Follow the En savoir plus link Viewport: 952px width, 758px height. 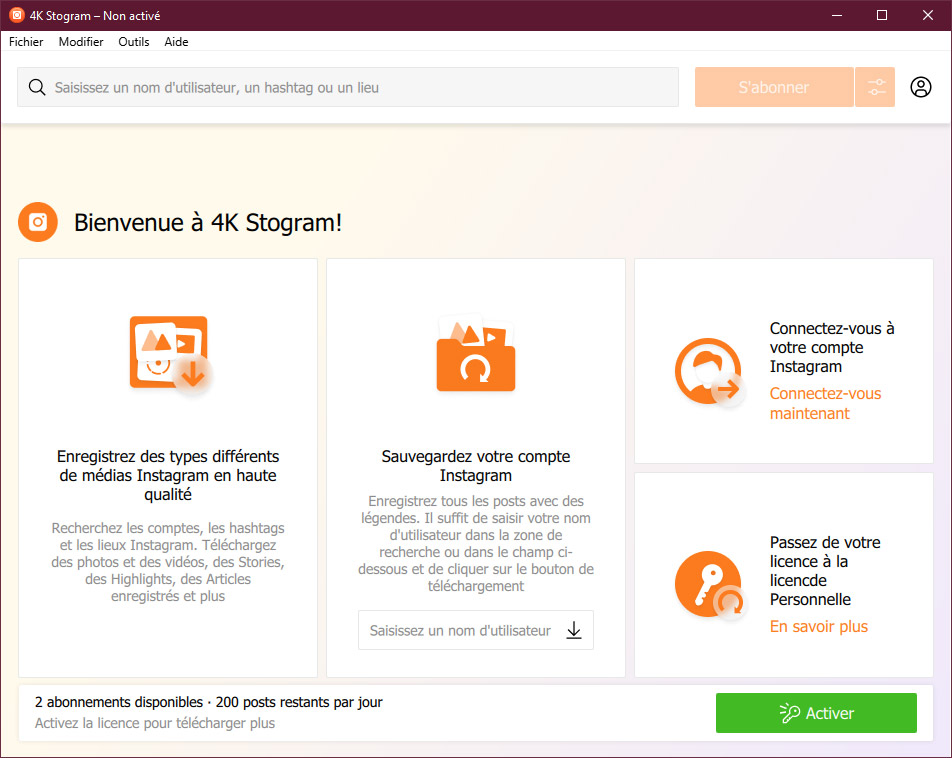[818, 626]
